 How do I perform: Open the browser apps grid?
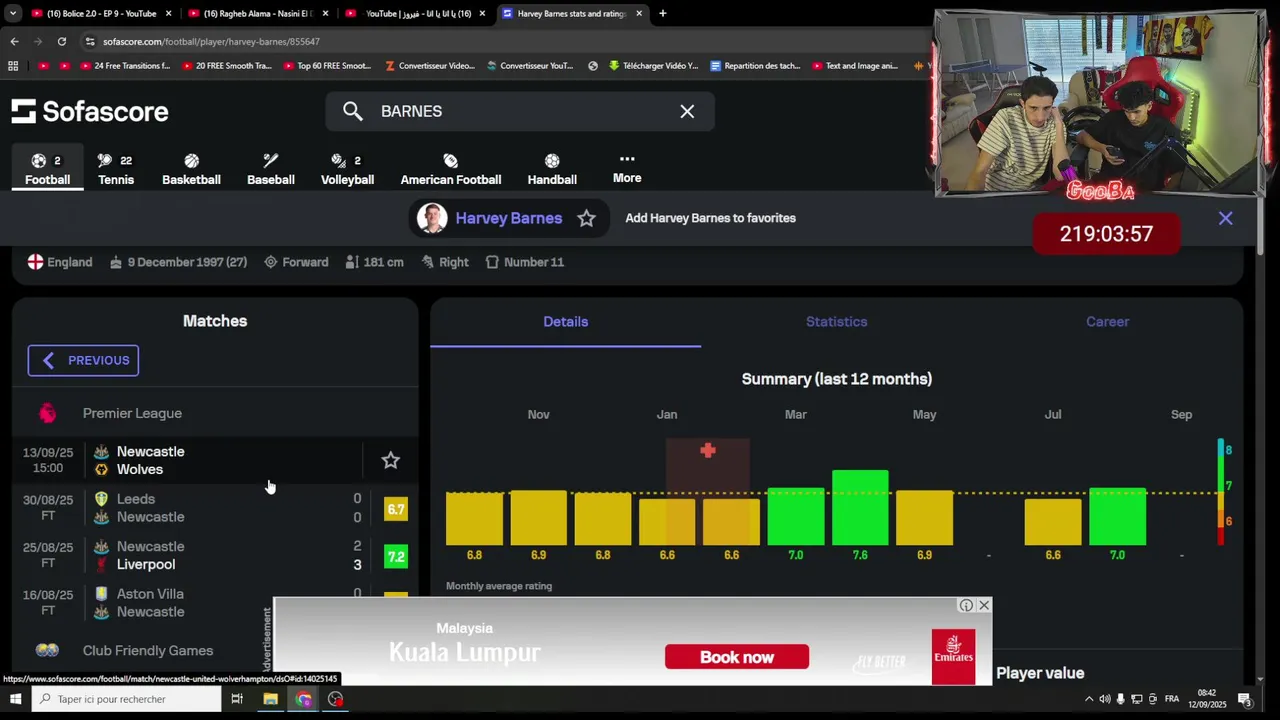click(13, 66)
